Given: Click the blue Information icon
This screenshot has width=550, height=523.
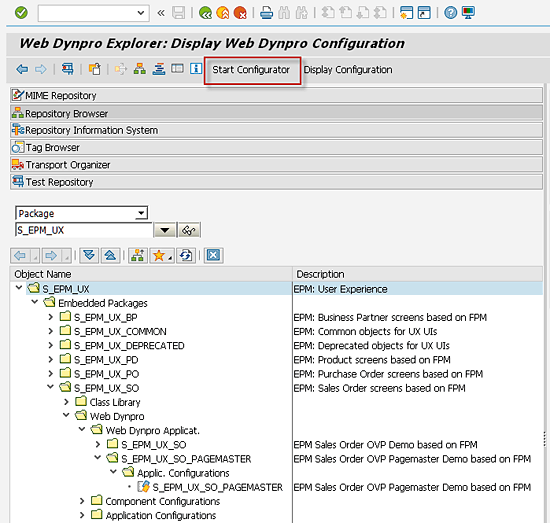Looking at the screenshot, I should tap(196, 68).
